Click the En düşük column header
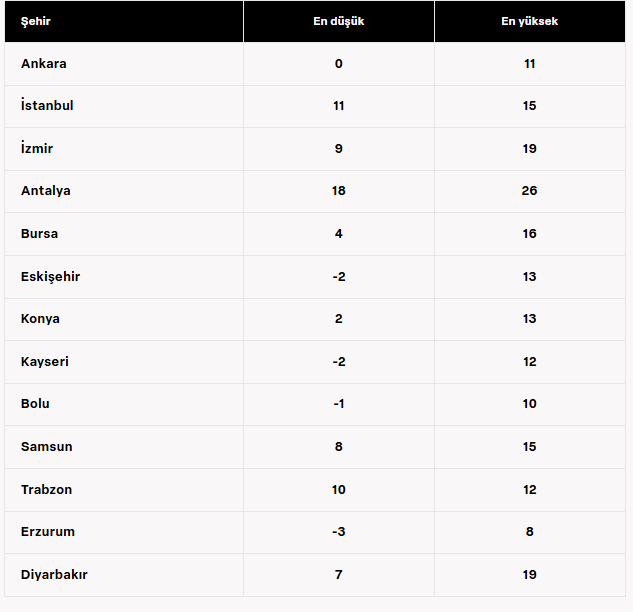633x612 pixels. tap(338, 21)
